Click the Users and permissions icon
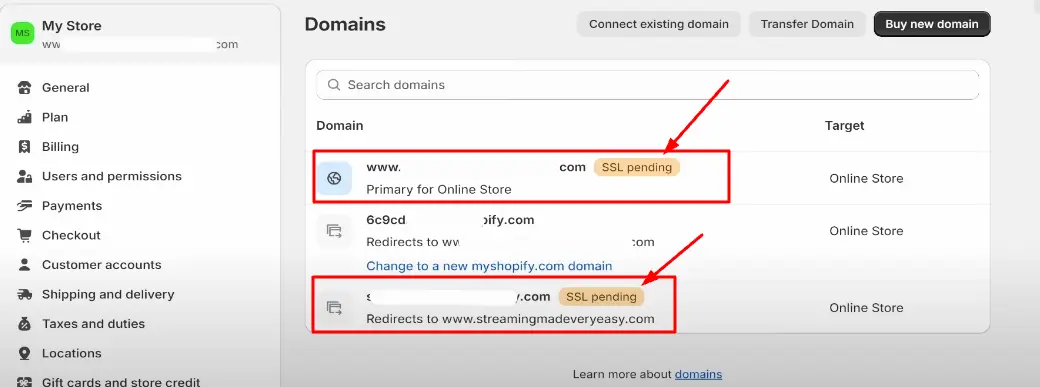1040x387 pixels. 25,177
